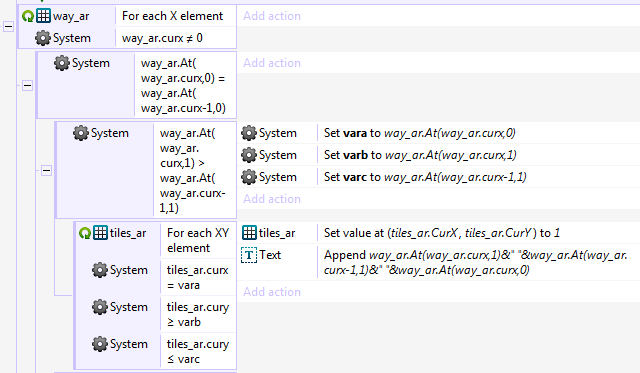Click the gear icon of Set vara action
Image resolution: width=640 pixels, height=373 pixels.
249,133
